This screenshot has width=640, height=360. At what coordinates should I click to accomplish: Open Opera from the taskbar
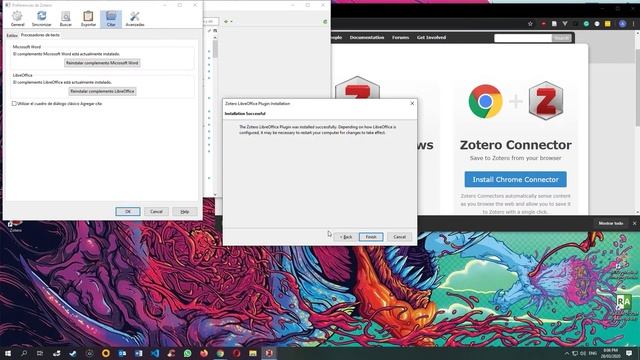tap(236, 353)
